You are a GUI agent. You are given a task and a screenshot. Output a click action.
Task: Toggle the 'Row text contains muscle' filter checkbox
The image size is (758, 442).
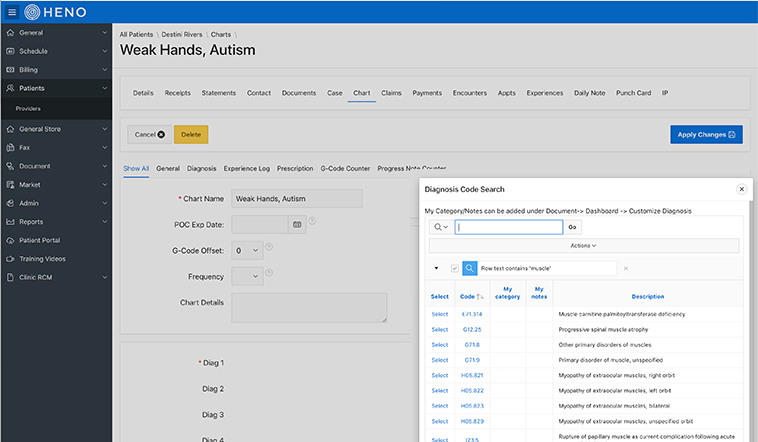coord(454,268)
